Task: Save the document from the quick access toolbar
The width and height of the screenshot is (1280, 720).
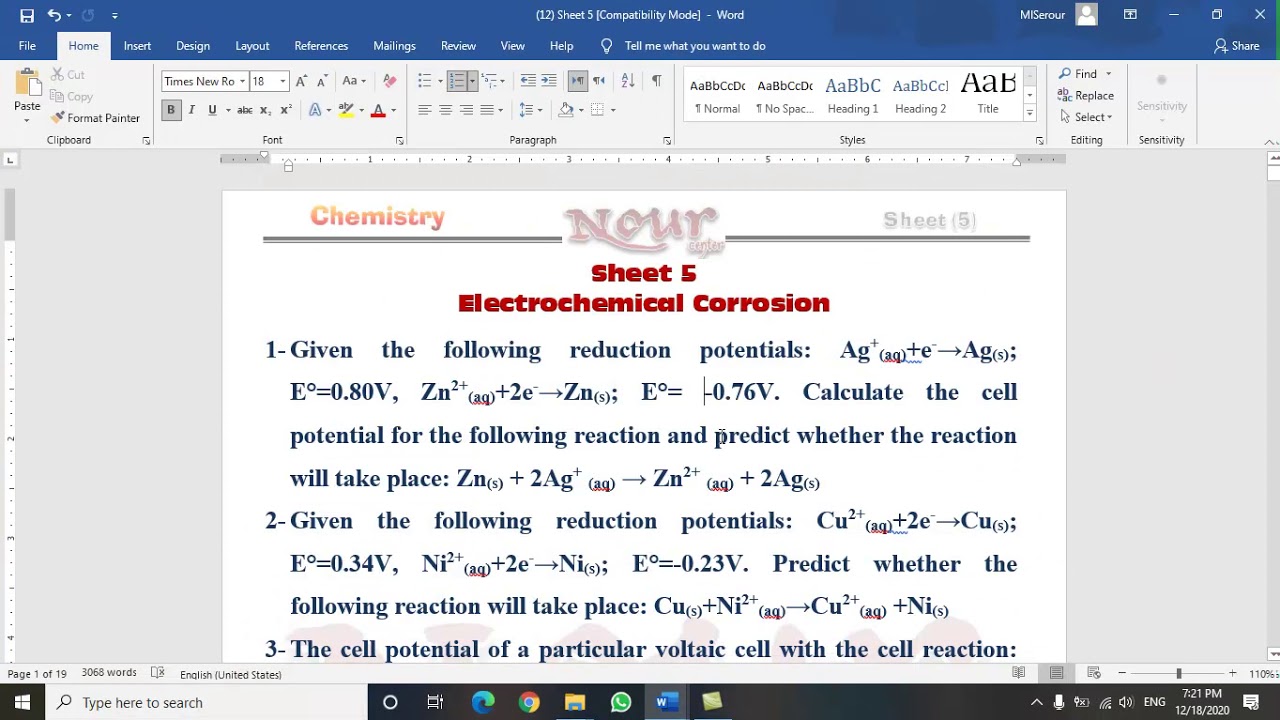Action: click(27, 15)
